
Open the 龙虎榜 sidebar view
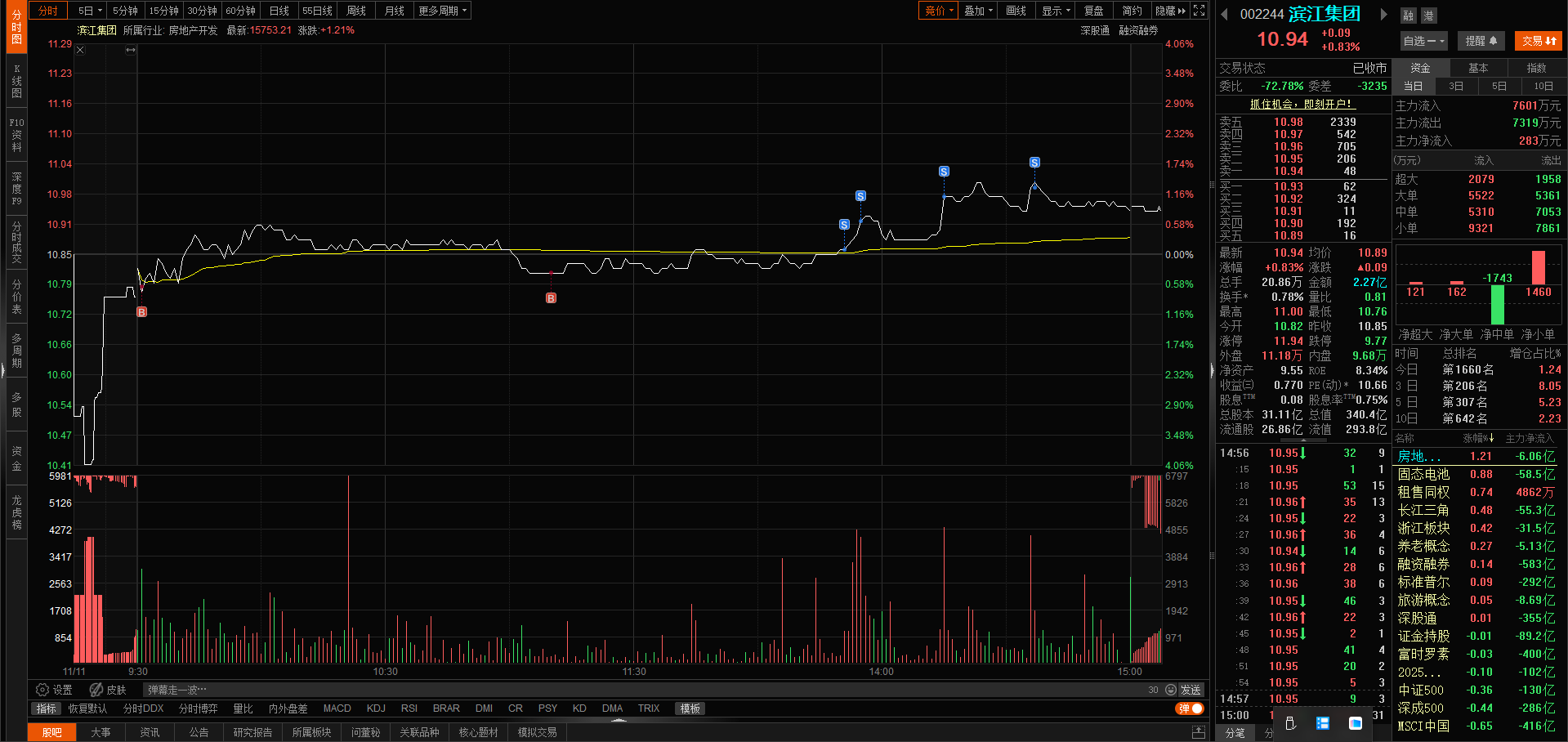pos(16,512)
